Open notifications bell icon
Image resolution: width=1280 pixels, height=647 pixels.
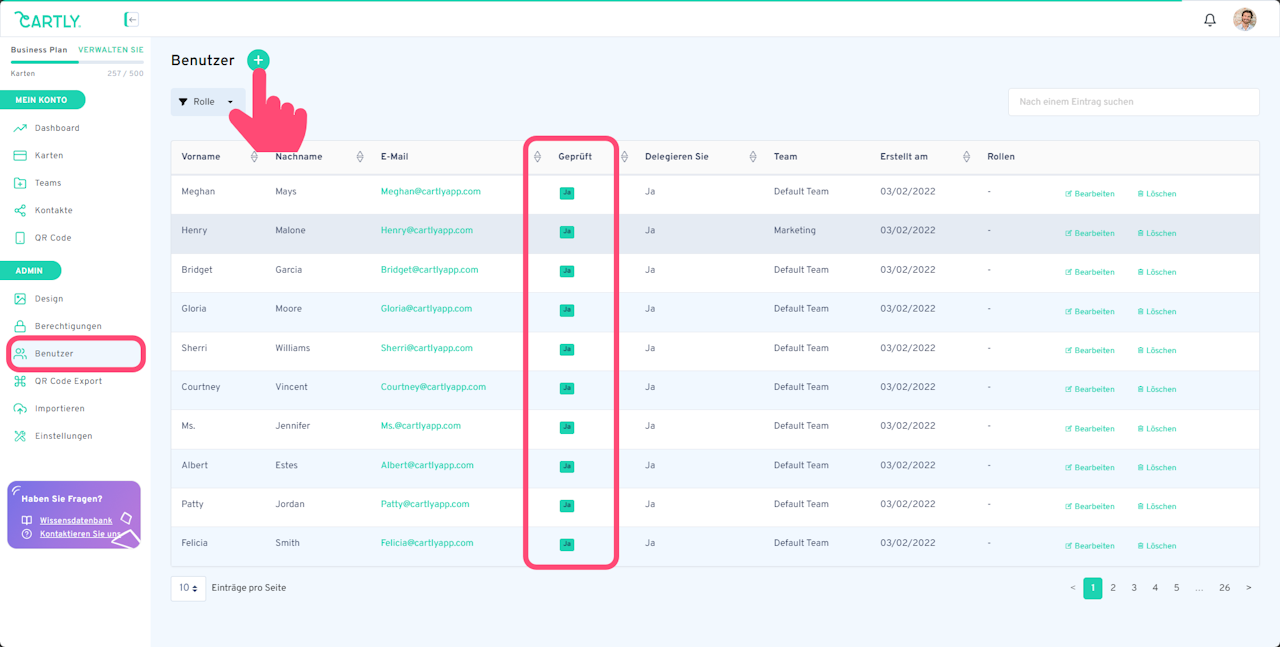[1210, 19]
